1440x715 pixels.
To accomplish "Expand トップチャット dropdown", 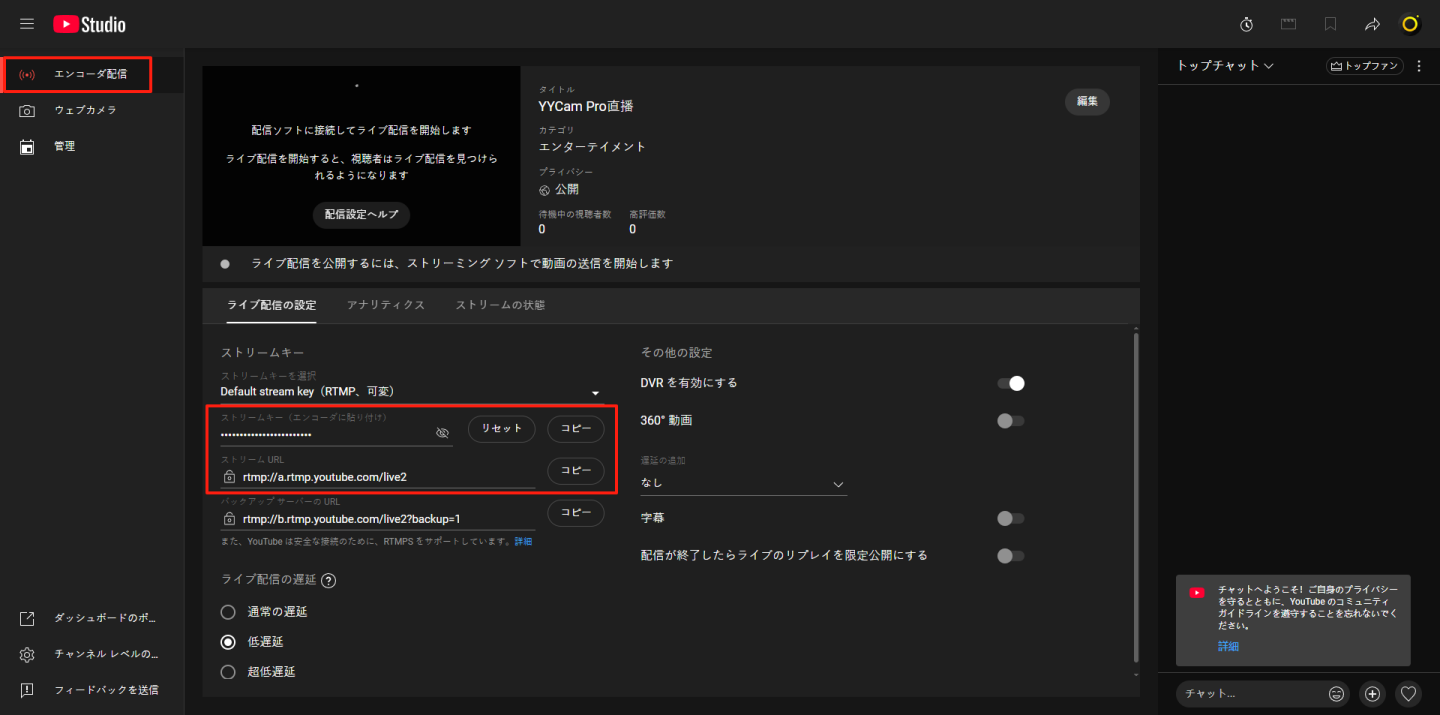I will 1225,66.
